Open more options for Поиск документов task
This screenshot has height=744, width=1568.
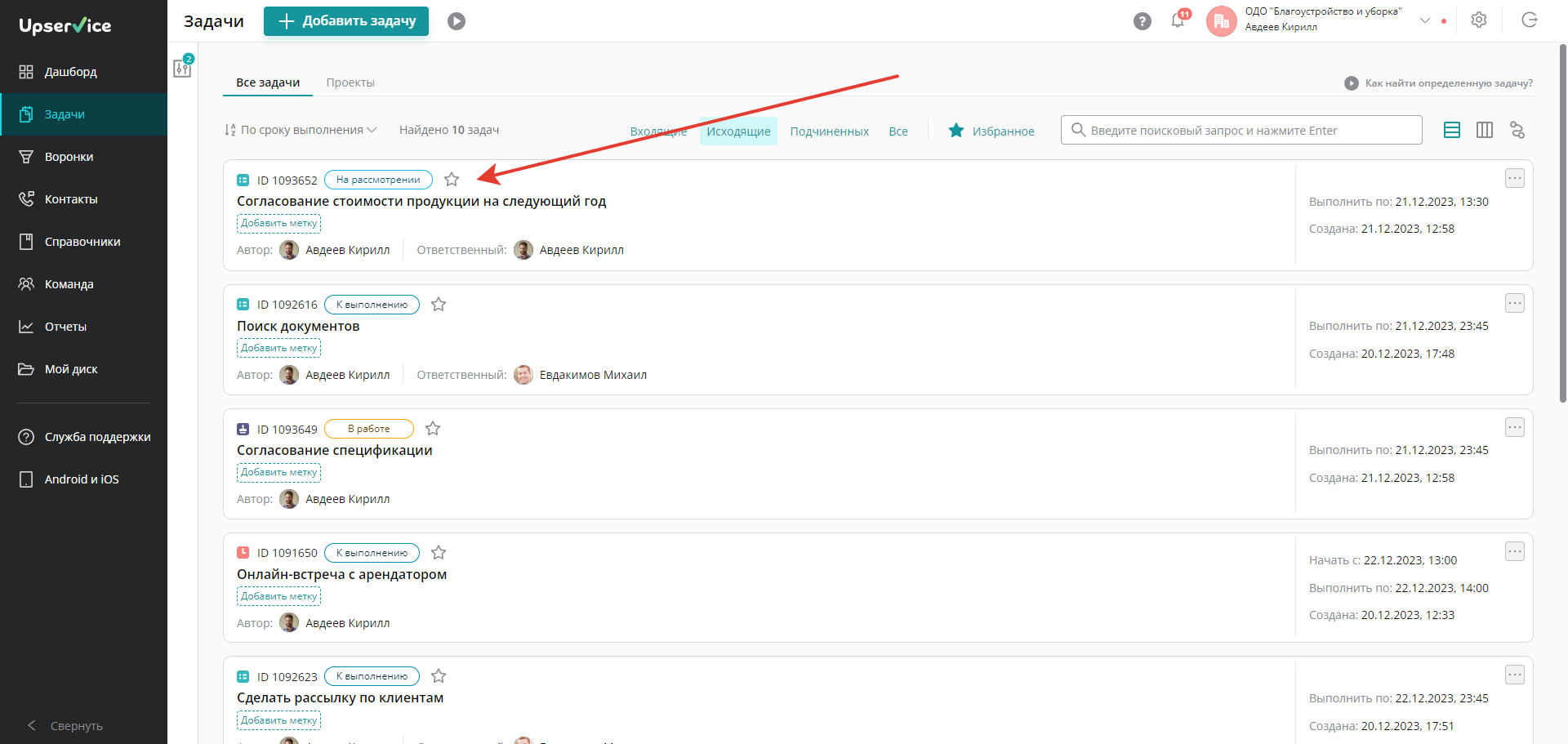coord(1515,303)
